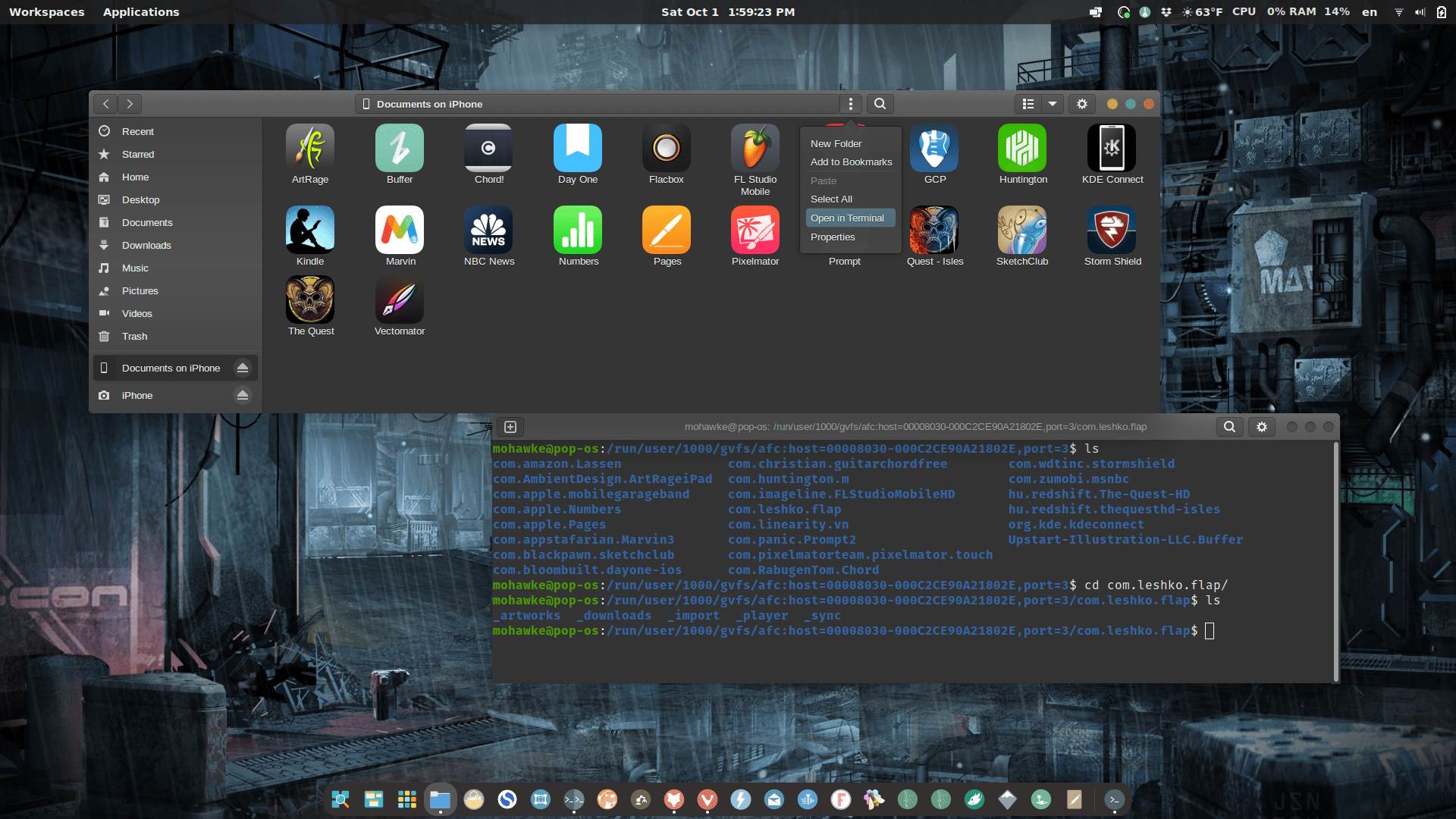Image resolution: width=1456 pixels, height=819 pixels.
Task: Open the Vectornator folder icon
Action: click(400, 300)
